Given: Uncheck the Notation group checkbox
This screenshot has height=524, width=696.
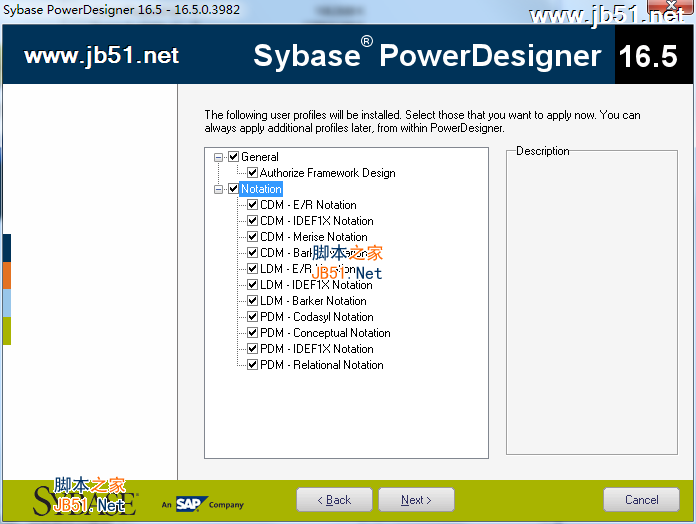Looking at the screenshot, I should pos(233,189).
